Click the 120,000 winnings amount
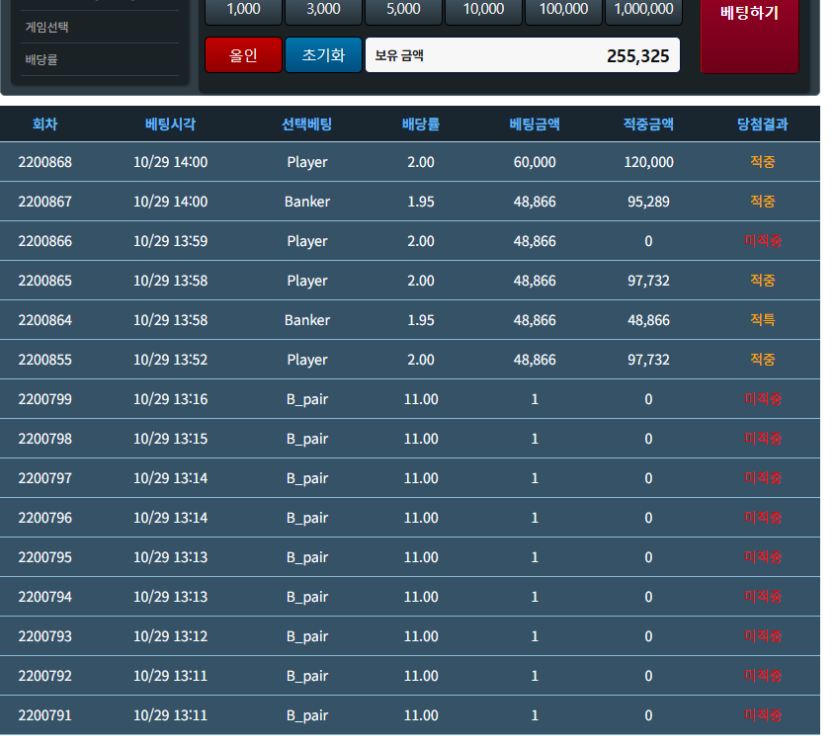This screenshot has height=746, width=835. (649, 162)
